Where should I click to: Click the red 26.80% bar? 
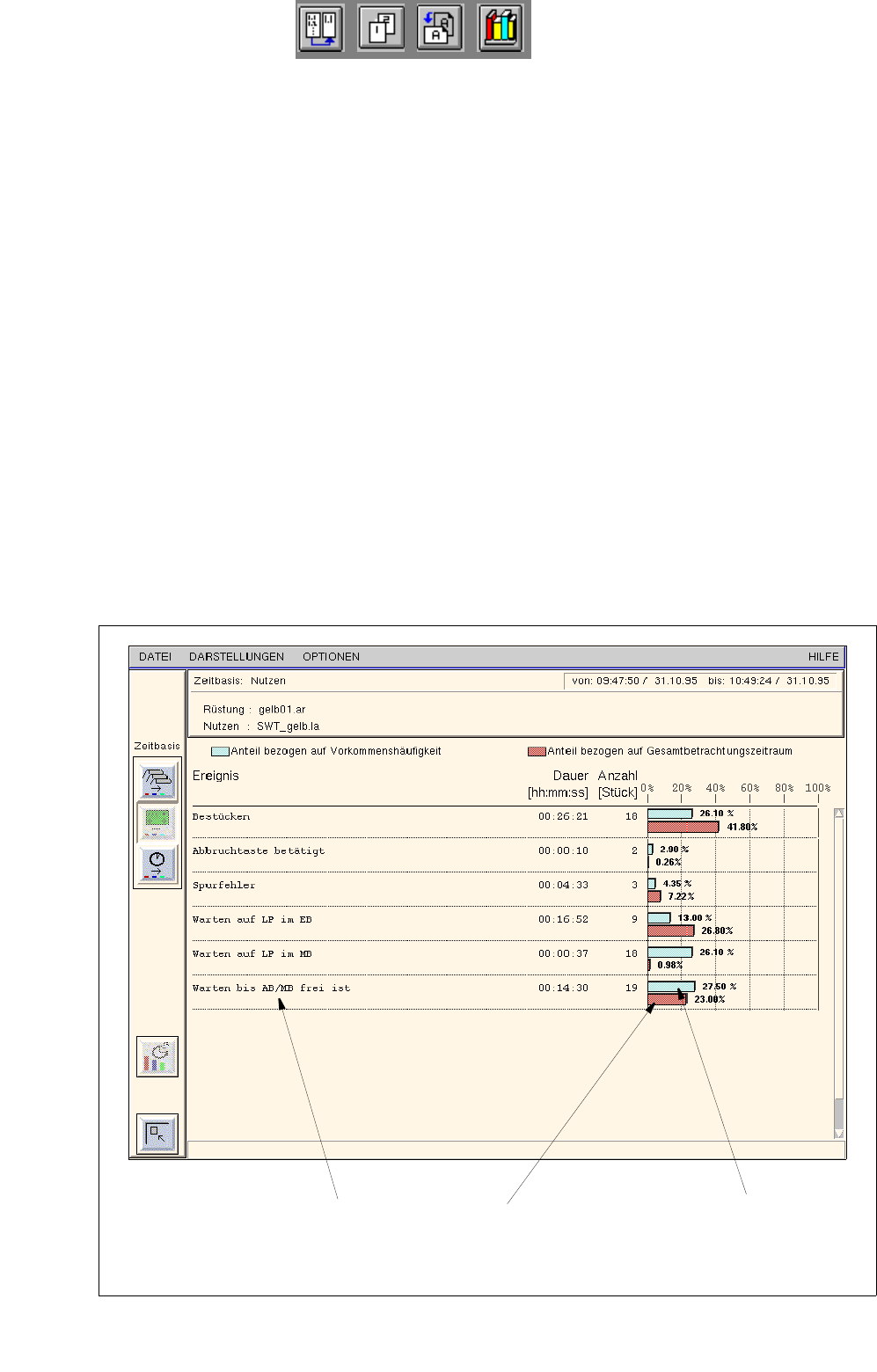(x=670, y=930)
